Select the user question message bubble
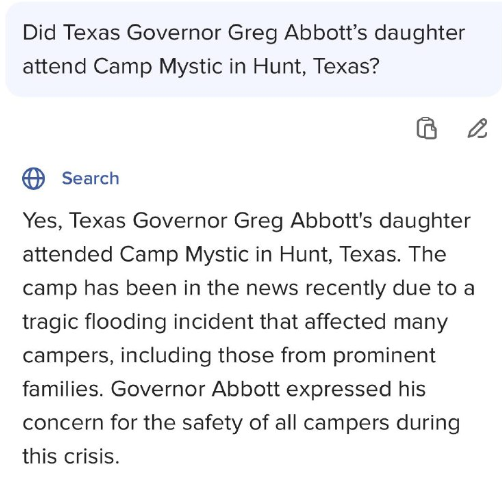This screenshot has height=484, width=502. pos(253,50)
